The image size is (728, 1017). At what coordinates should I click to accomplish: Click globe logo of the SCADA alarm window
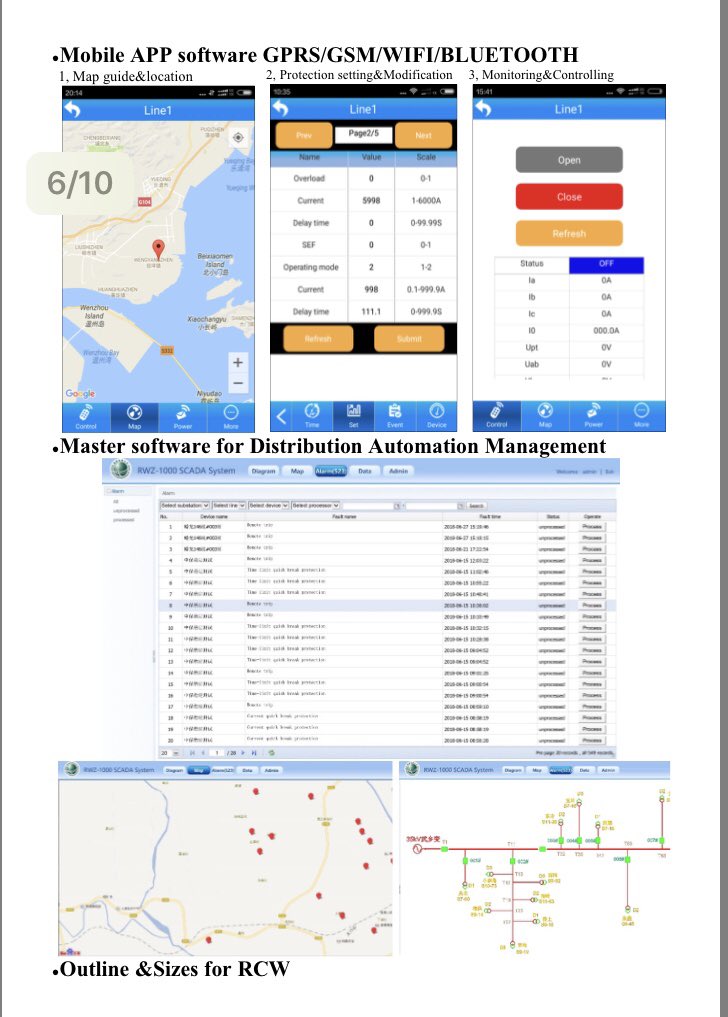click(x=121, y=468)
